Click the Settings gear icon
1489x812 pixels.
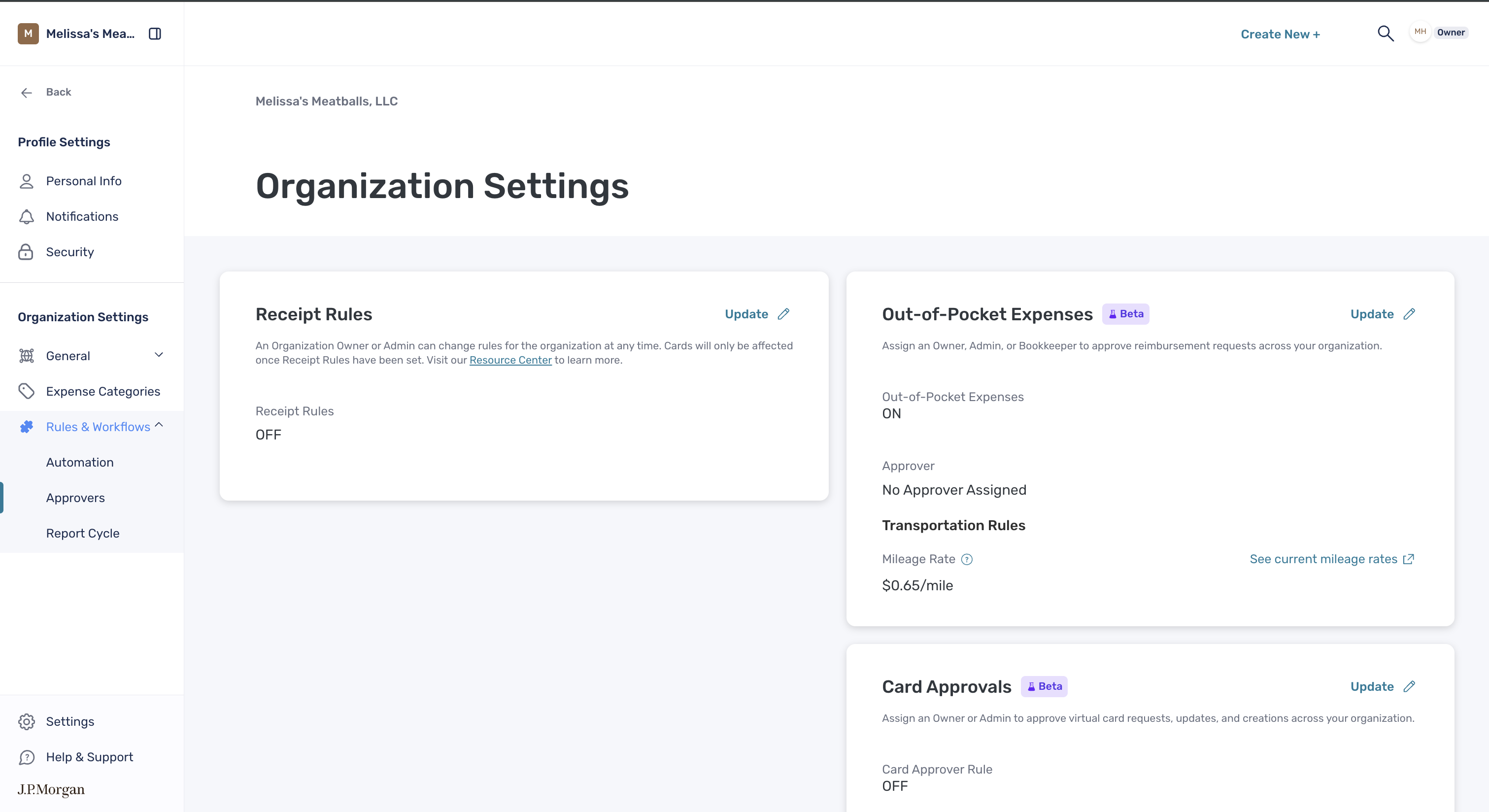(26, 722)
